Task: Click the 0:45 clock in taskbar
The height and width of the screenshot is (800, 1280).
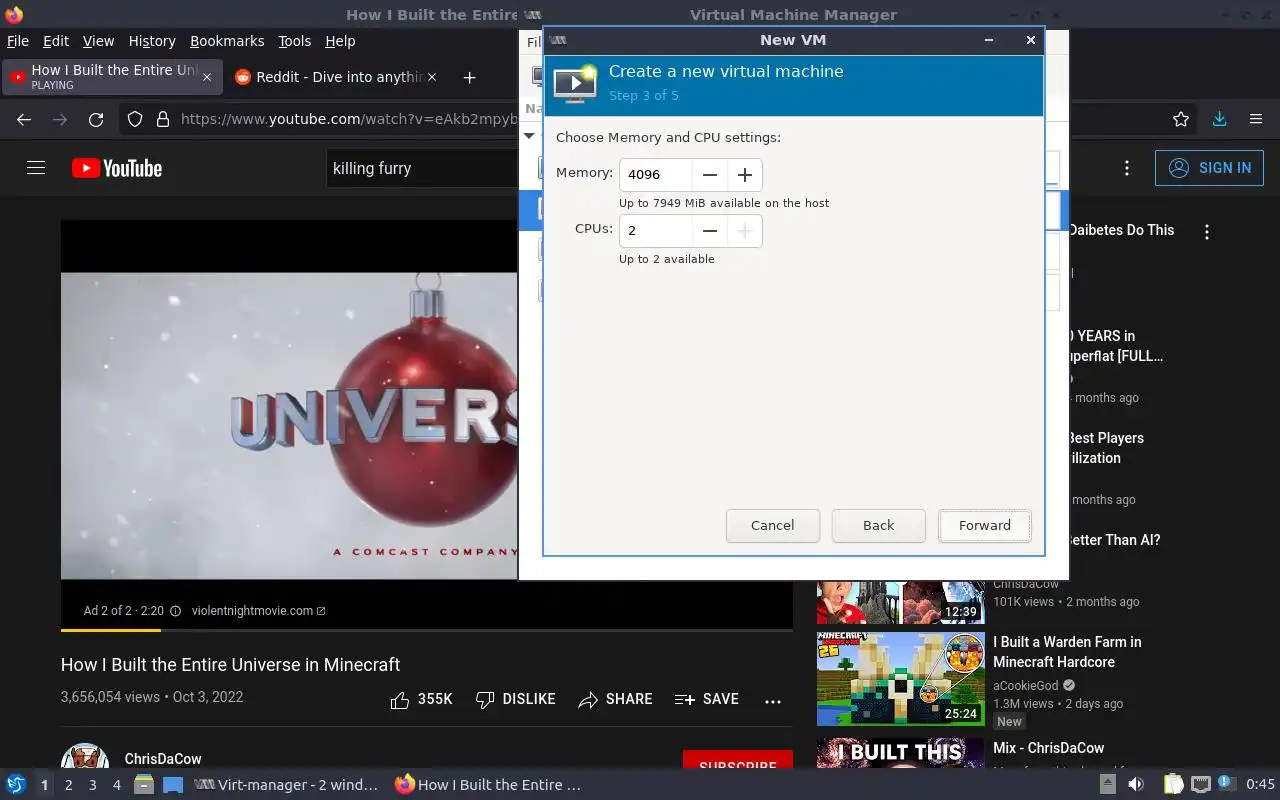Action: [1260, 785]
